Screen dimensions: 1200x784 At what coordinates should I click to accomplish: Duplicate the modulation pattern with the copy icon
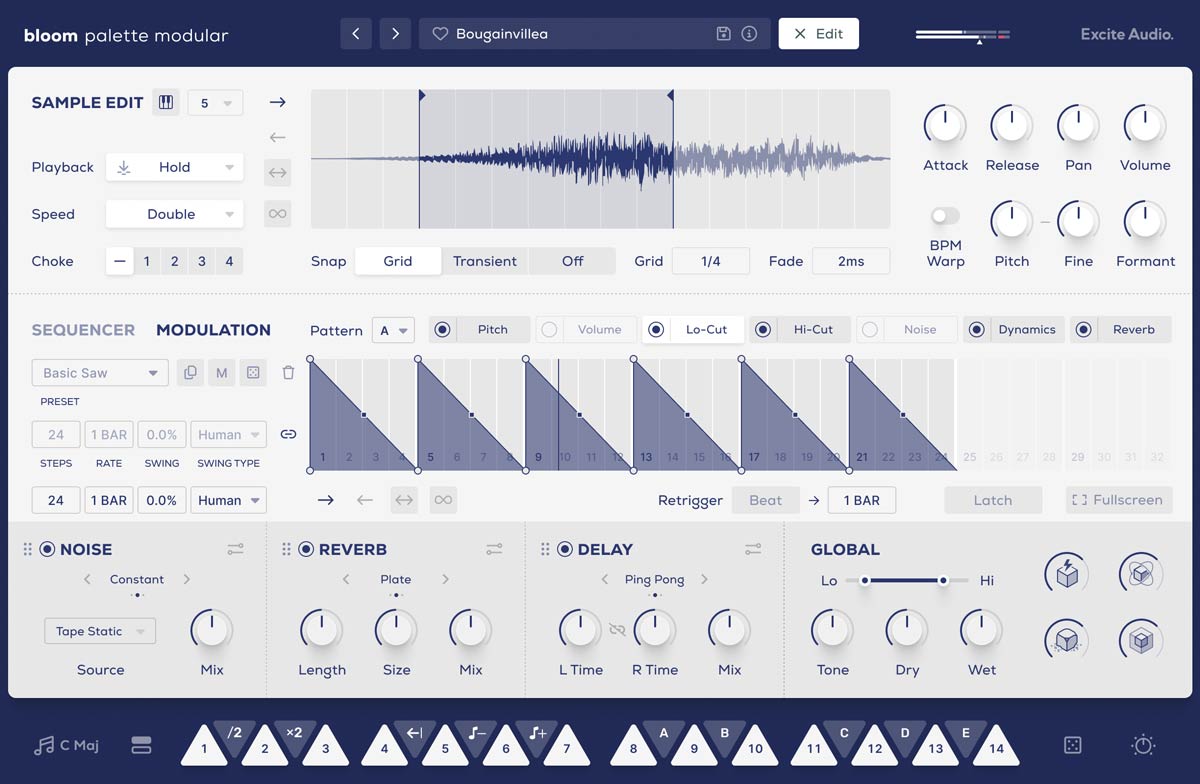190,372
